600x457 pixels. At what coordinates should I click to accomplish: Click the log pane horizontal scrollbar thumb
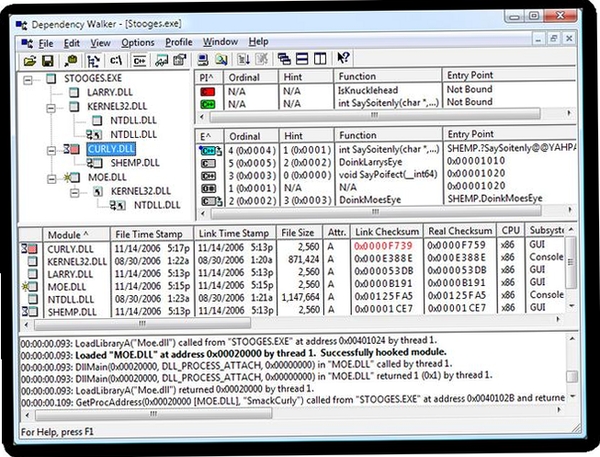tap(153, 414)
